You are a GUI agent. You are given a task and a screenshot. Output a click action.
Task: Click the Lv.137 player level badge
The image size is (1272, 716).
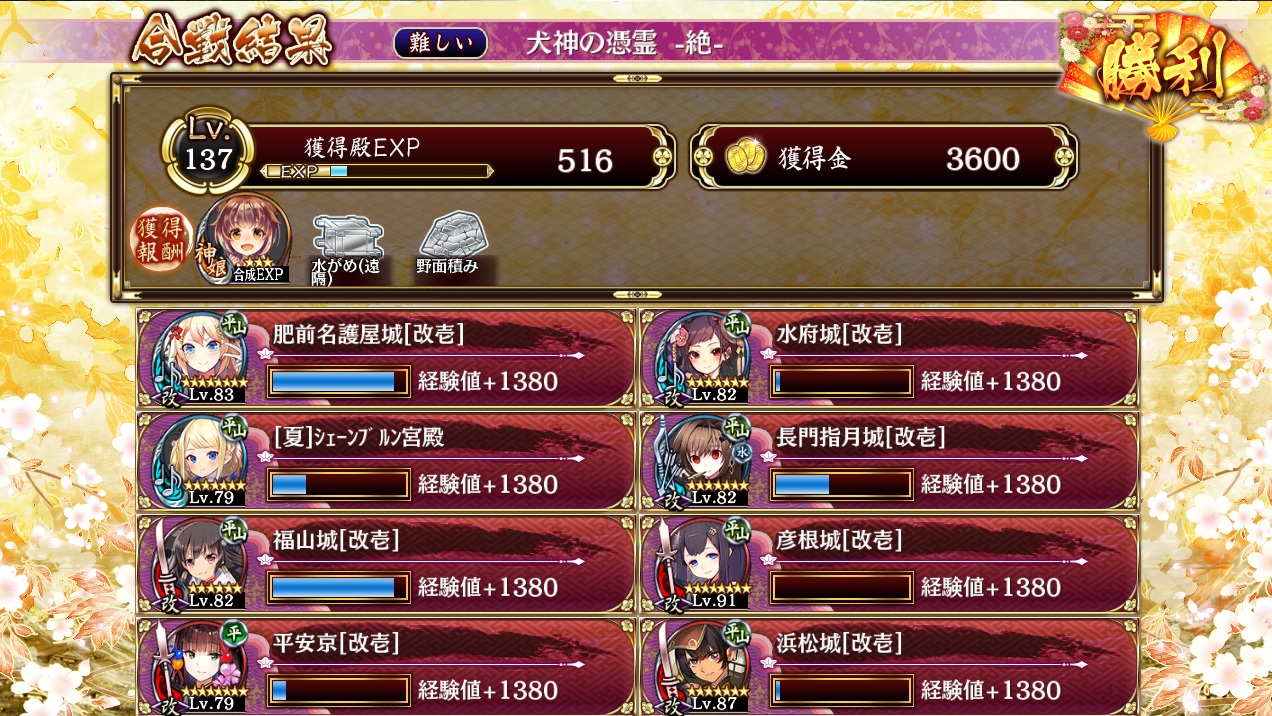coord(208,151)
